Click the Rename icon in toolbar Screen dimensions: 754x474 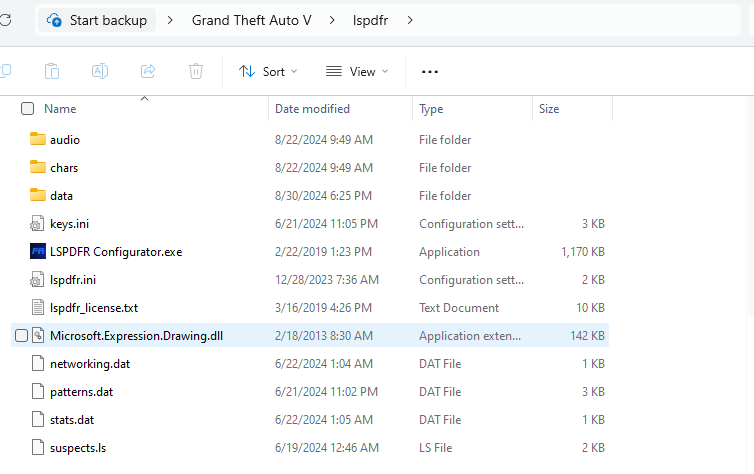point(100,71)
